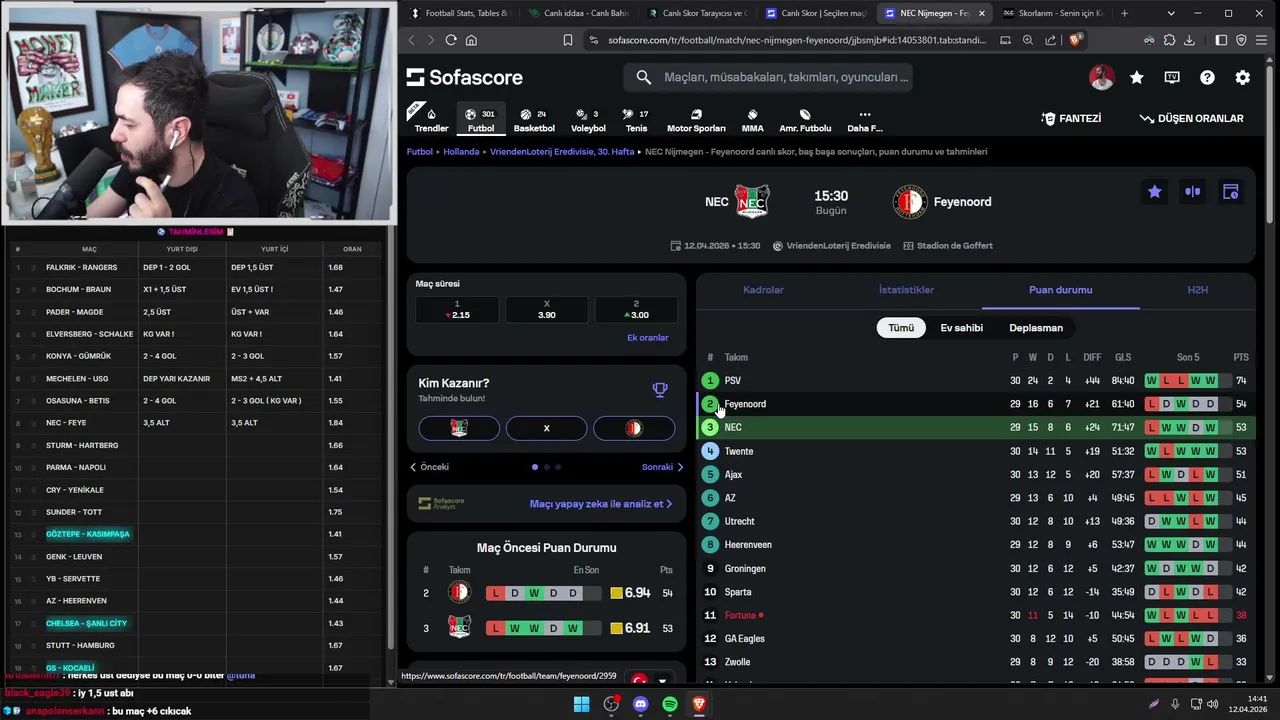Switch to Skorlarım browser tab

1052,13
